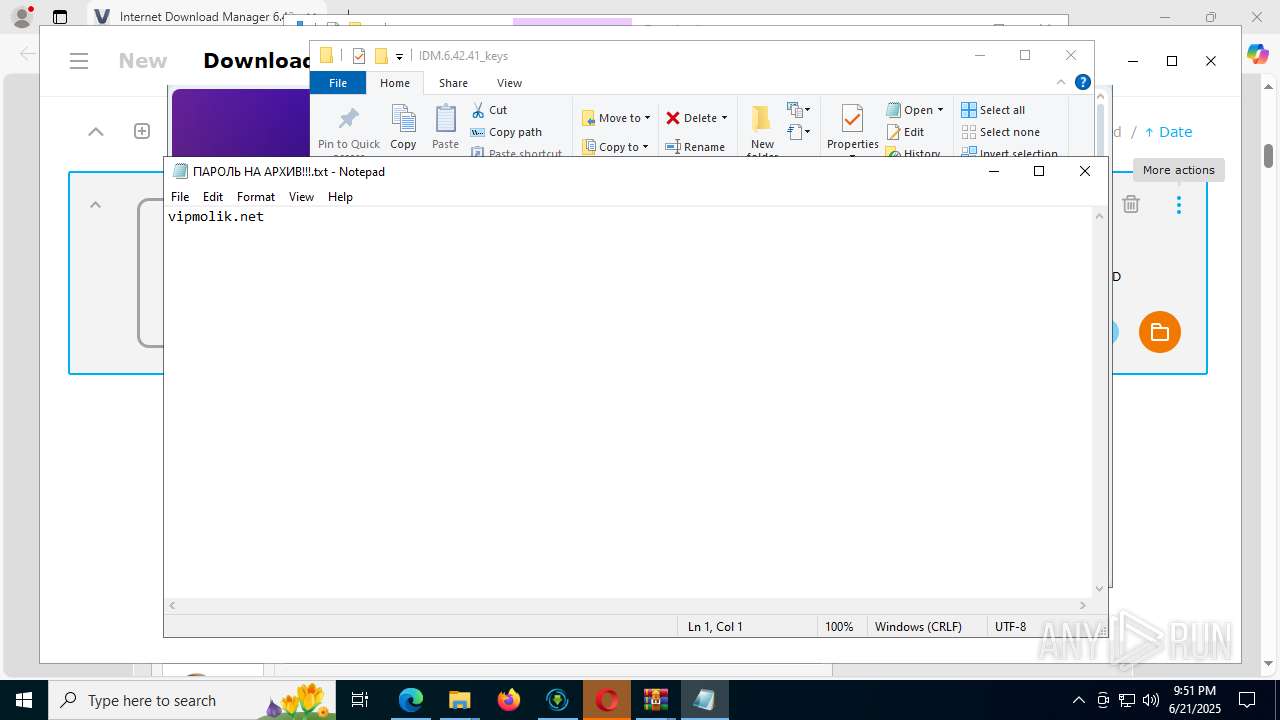Click Notepad's horizontal scrollbar

pyautogui.click(x=628, y=605)
